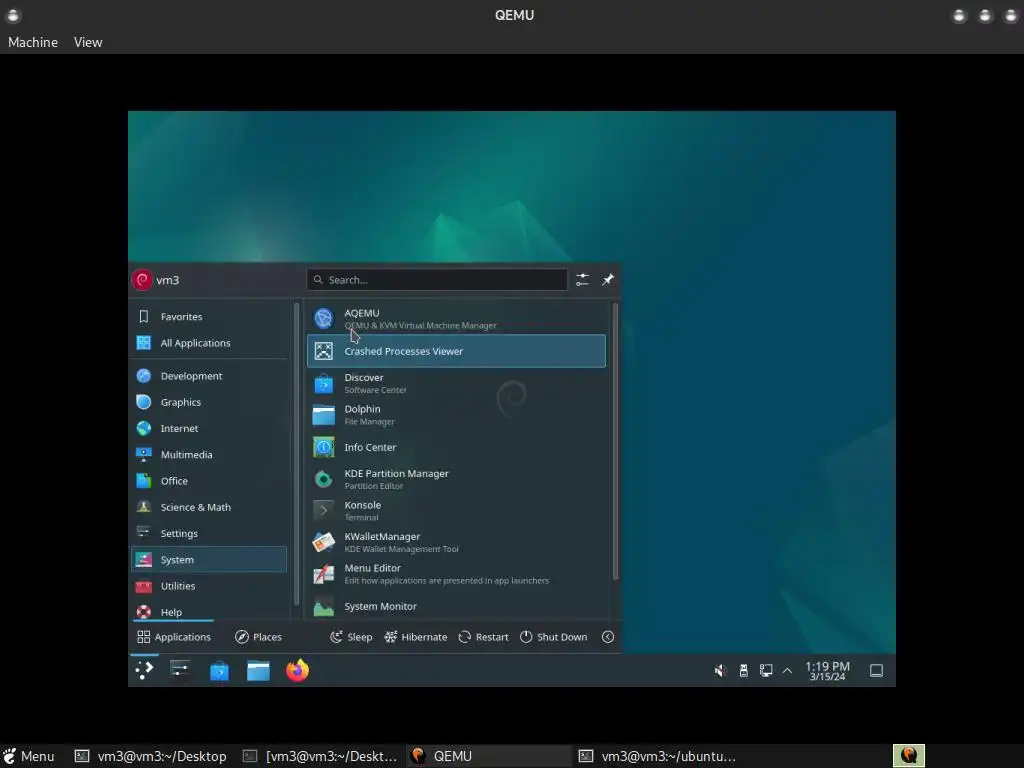1024x768 pixels.
Task: Open QEMU Machine menu
Action: pyautogui.click(x=33, y=42)
